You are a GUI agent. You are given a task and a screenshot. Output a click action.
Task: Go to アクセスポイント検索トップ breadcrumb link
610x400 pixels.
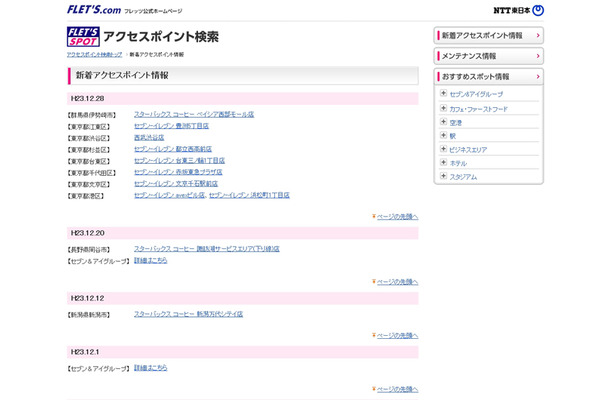[x=95, y=54]
